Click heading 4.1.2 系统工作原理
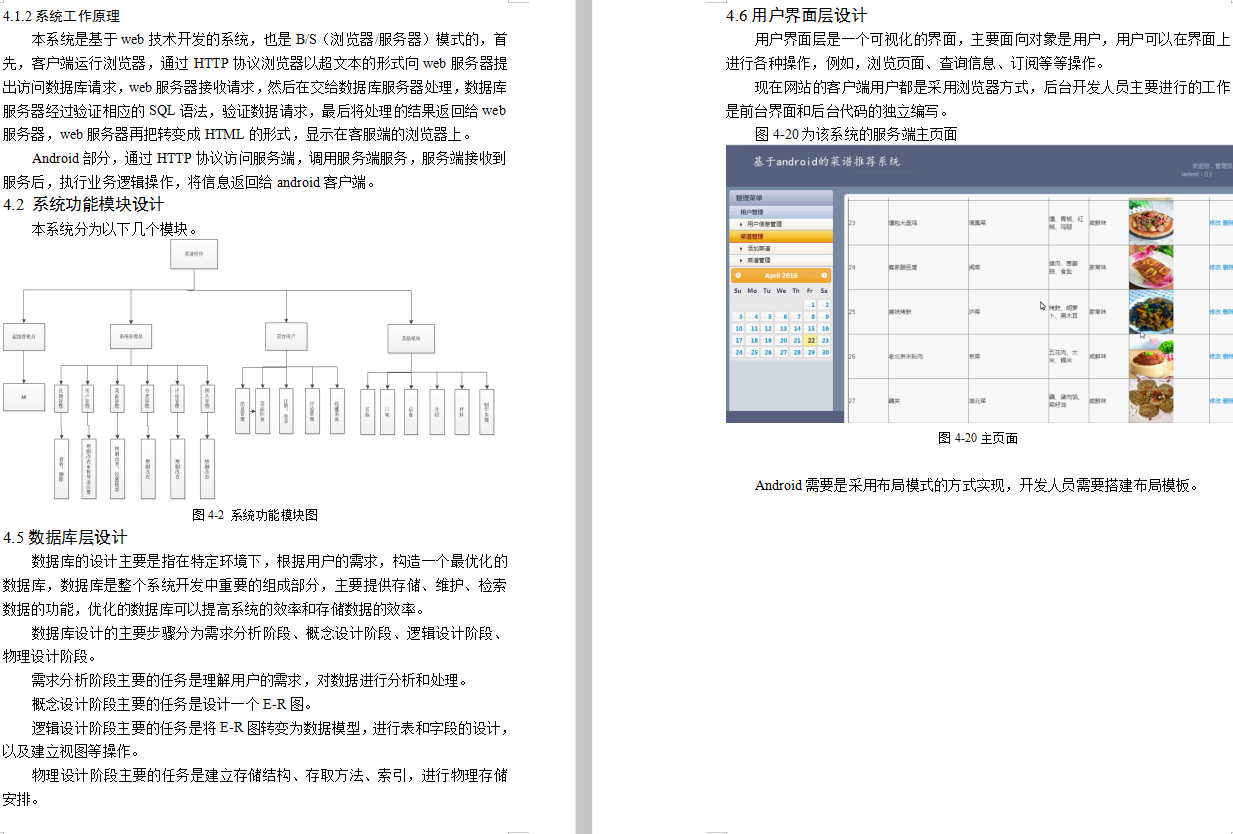 (x=62, y=16)
